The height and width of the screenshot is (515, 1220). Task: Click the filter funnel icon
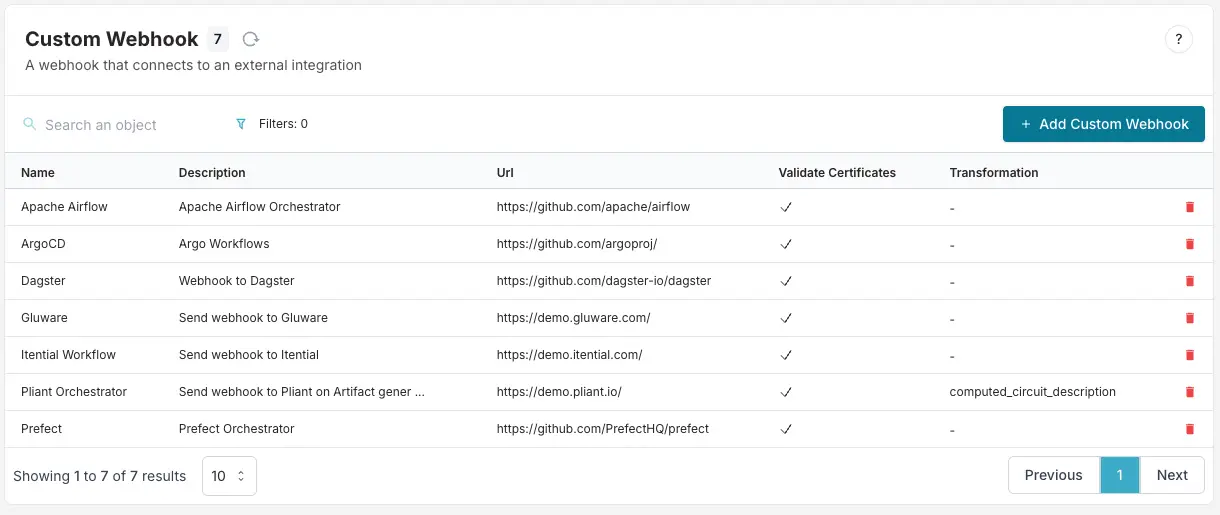[x=240, y=124]
